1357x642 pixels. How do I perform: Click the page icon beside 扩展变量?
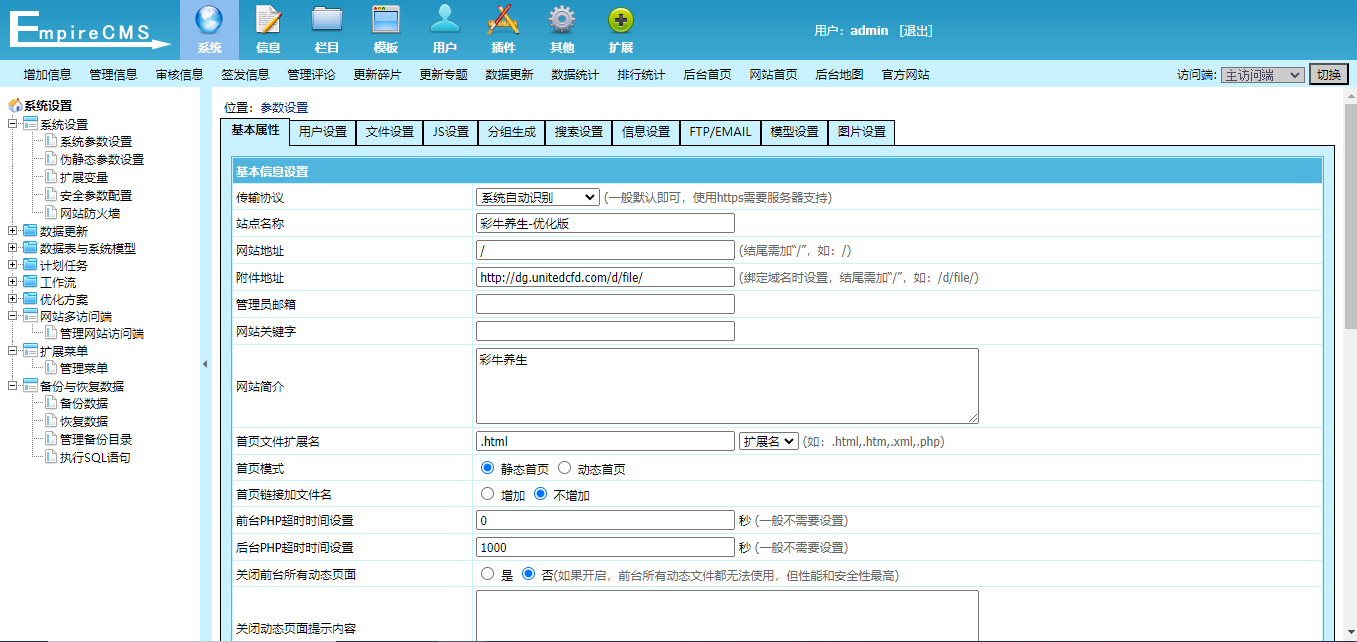(51, 177)
